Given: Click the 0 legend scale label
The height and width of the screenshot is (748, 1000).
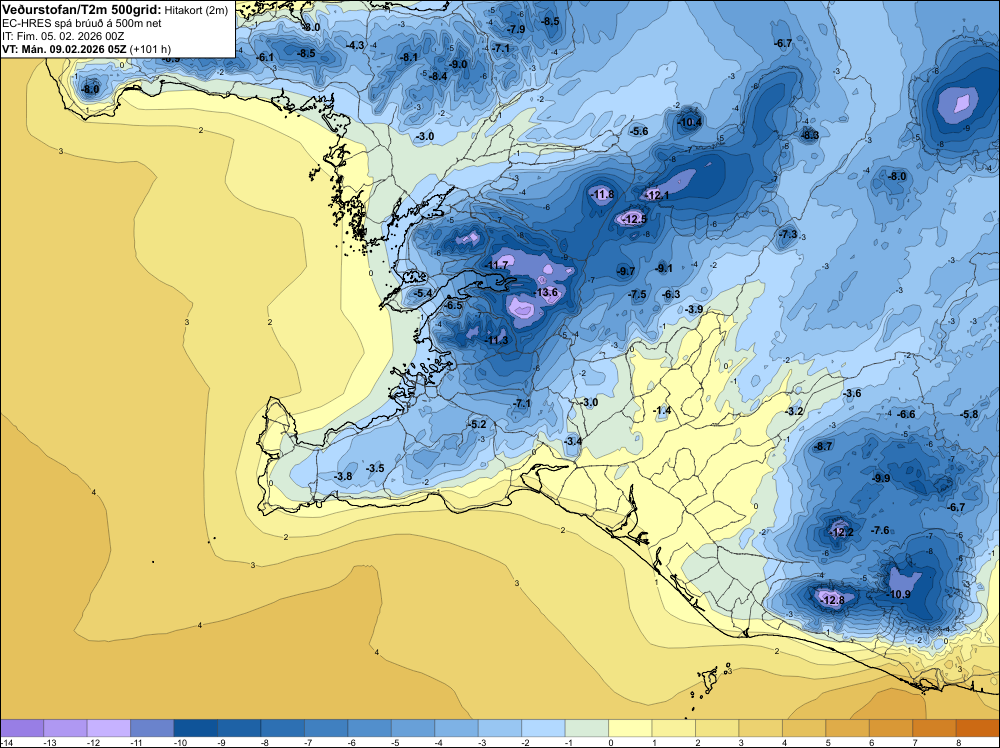Looking at the screenshot, I should pos(610,742).
